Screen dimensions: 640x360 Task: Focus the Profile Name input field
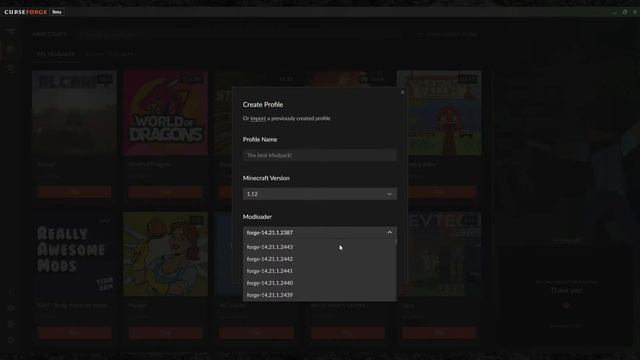pos(320,156)
